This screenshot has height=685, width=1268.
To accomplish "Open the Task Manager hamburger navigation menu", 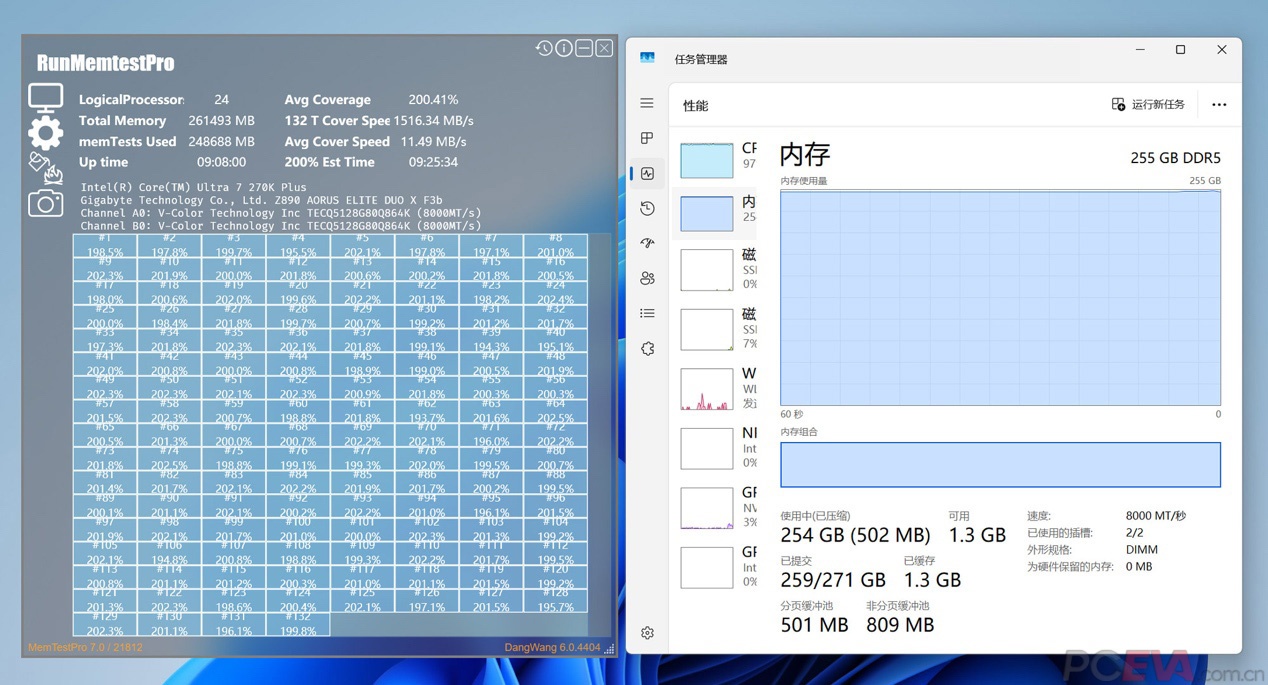I will 647,103.
